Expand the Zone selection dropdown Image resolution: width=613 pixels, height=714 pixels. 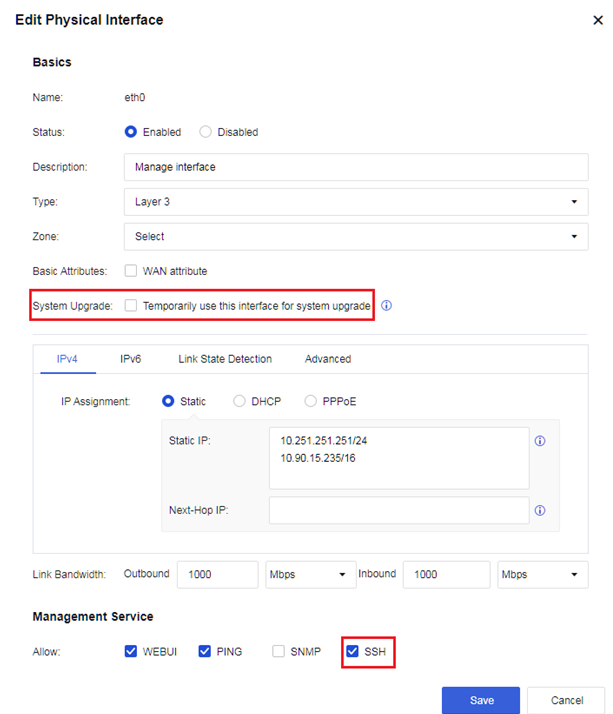(x=355, y=236)
